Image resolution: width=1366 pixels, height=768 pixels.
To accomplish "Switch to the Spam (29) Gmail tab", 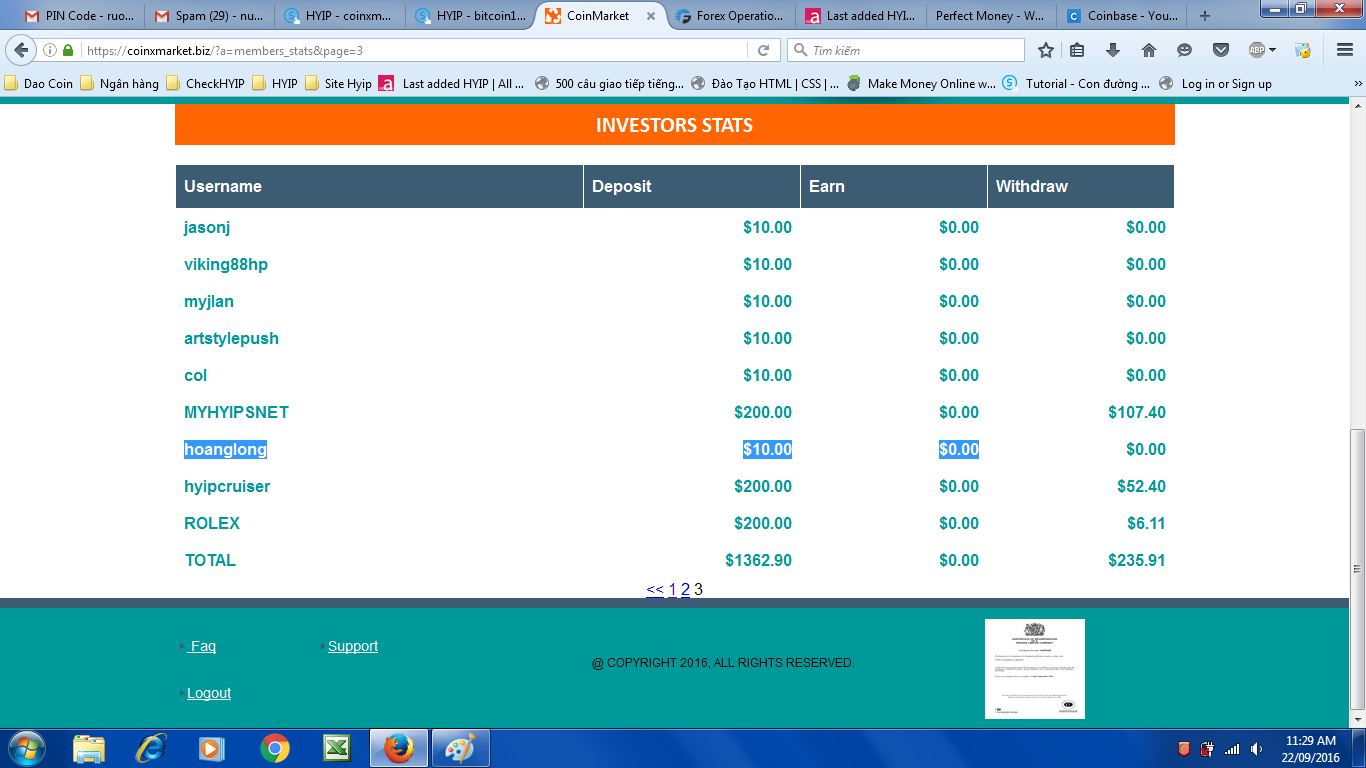I will (x=209, y=16).
